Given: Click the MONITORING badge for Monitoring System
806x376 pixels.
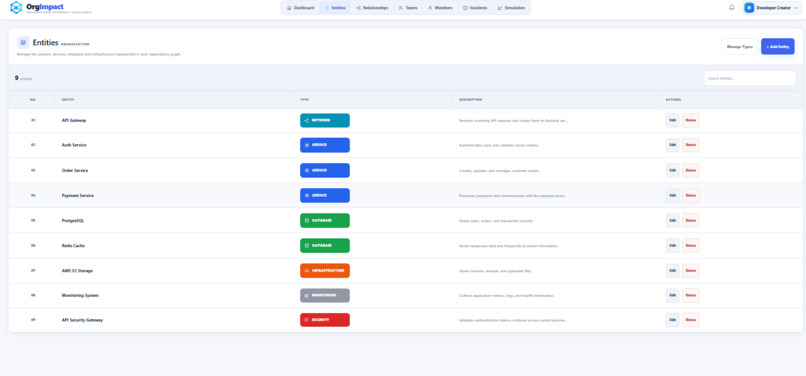Looking at the screenshot, I should tap(325, 295).
